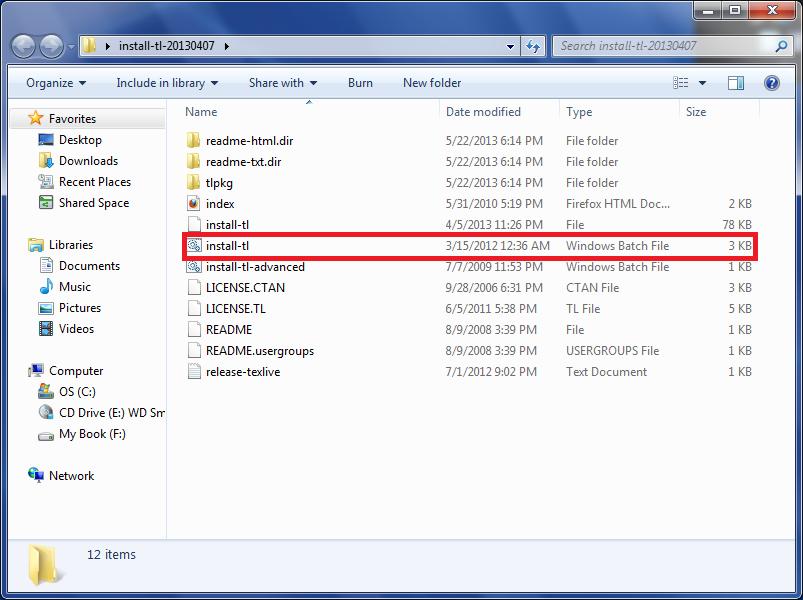Image resolution: width=803 pixels, height=600 pixels.
Task: Select the LICENSE.TL file name
Action: 236,309
